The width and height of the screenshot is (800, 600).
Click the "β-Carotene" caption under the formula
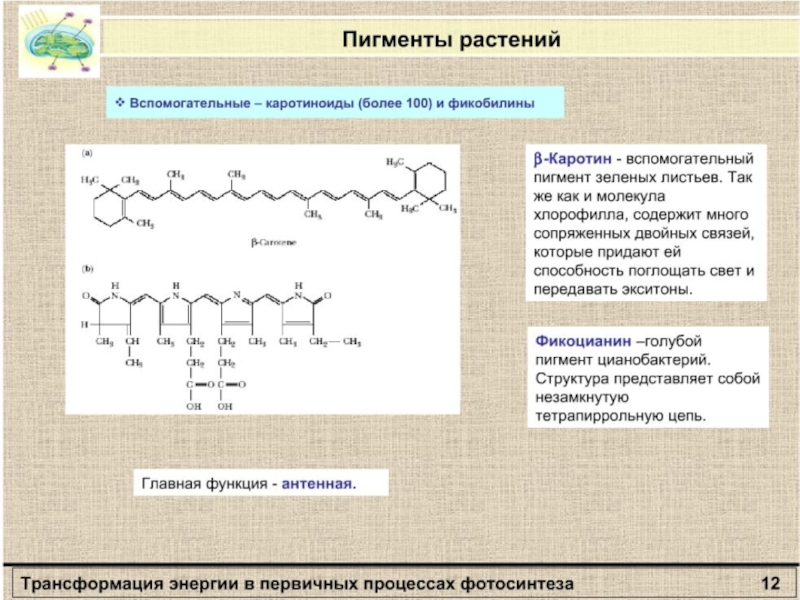[x=273, y=242]
